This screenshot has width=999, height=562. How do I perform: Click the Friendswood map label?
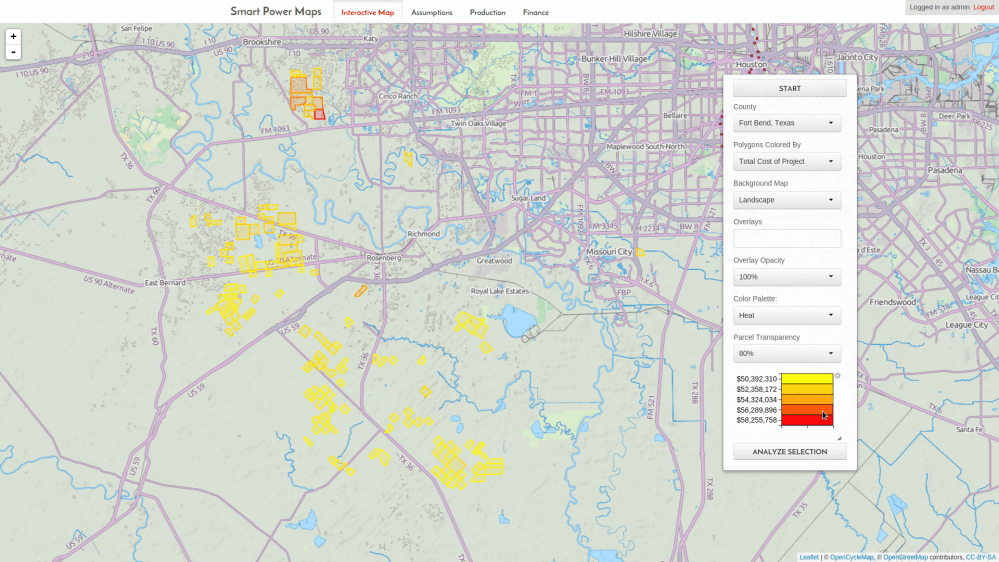(x=893, y=302)
